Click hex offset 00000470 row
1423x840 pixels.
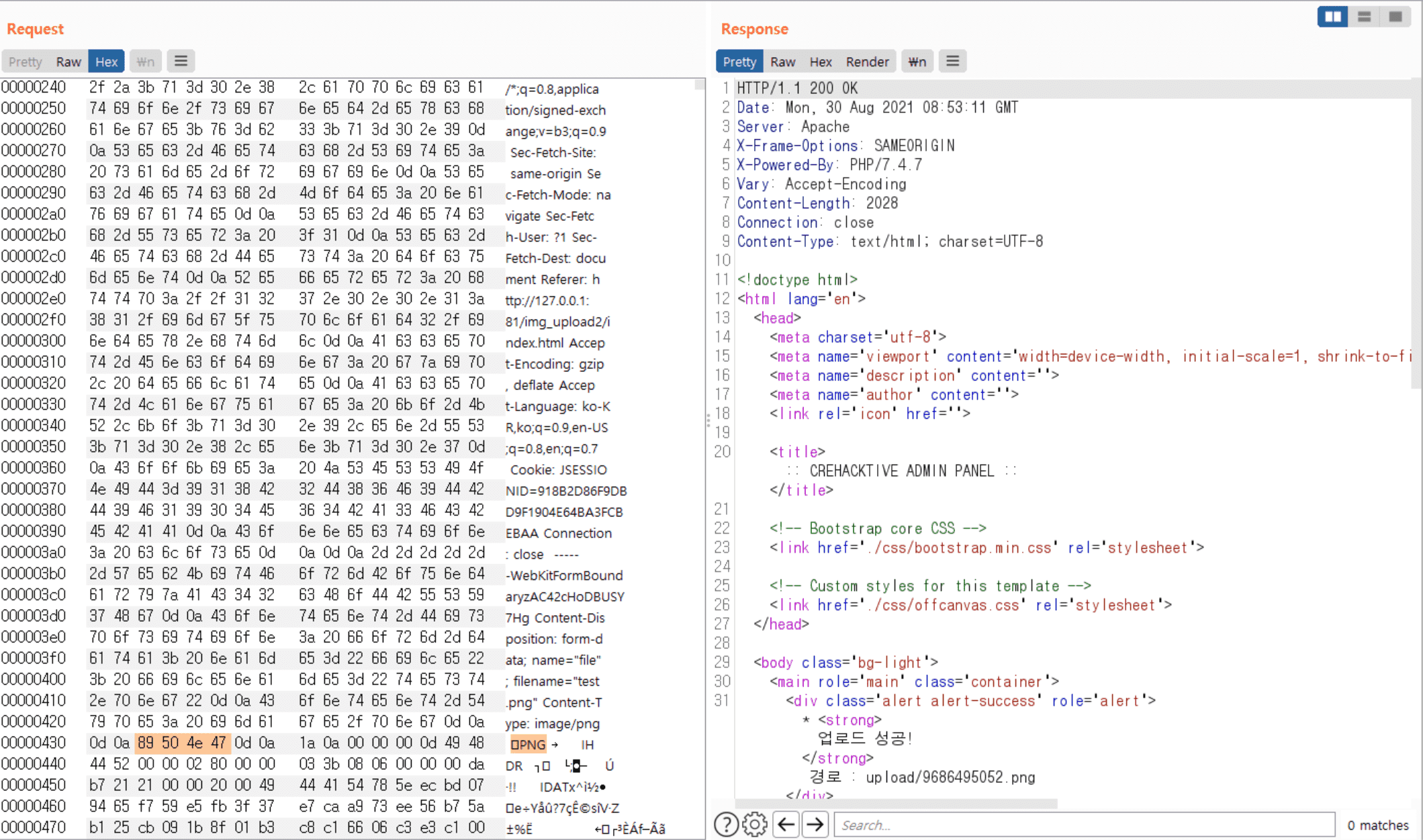[353, 828]
